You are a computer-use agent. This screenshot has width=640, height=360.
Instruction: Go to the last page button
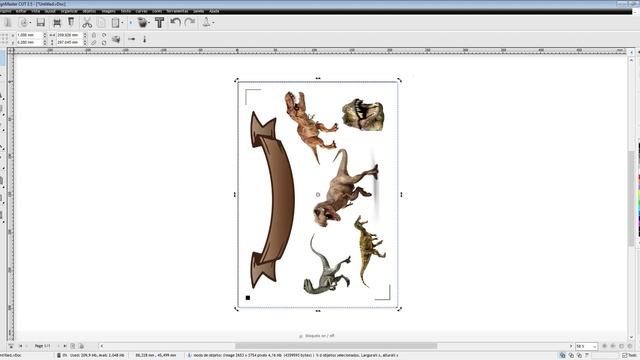point(64,346)
